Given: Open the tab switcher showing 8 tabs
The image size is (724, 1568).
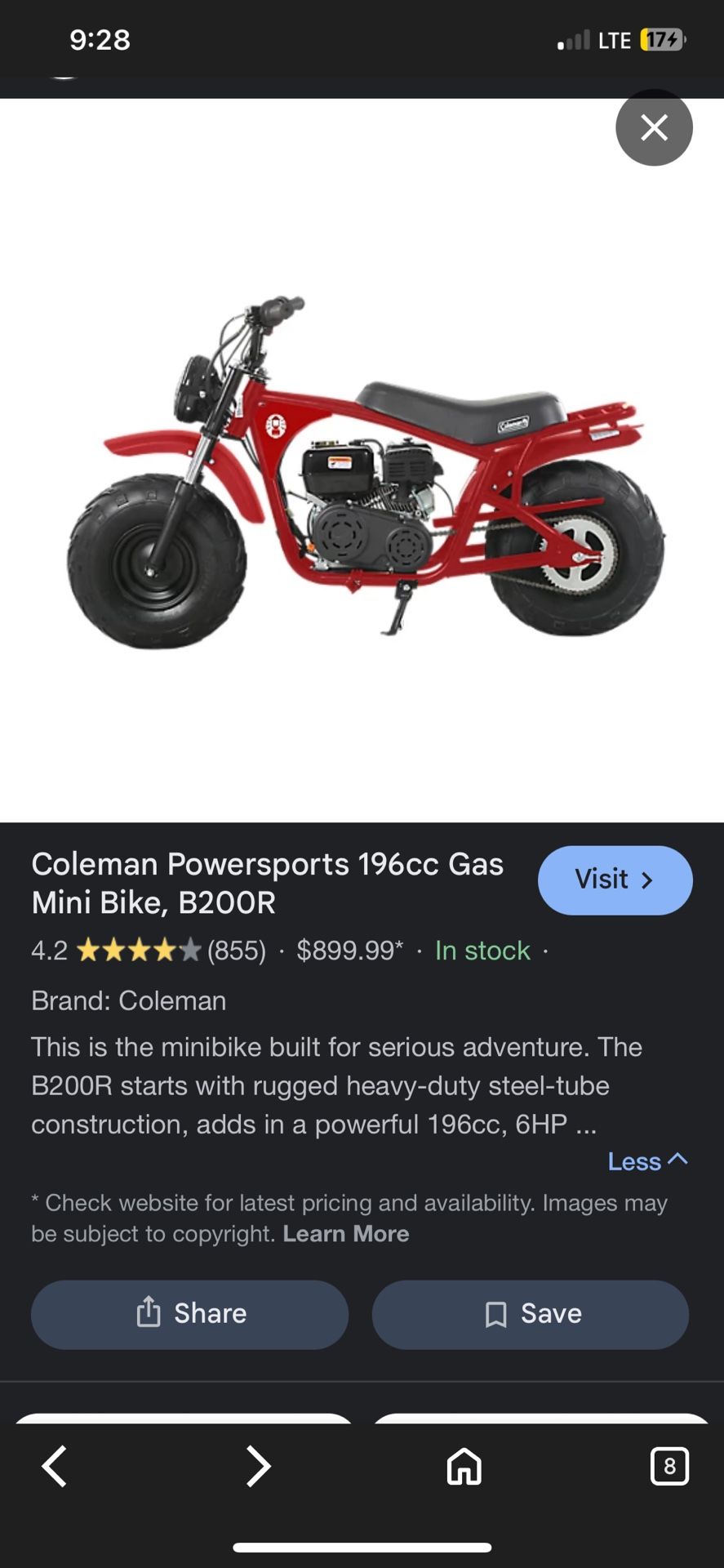Looking at the screenshot, I should coord(670,1466).
